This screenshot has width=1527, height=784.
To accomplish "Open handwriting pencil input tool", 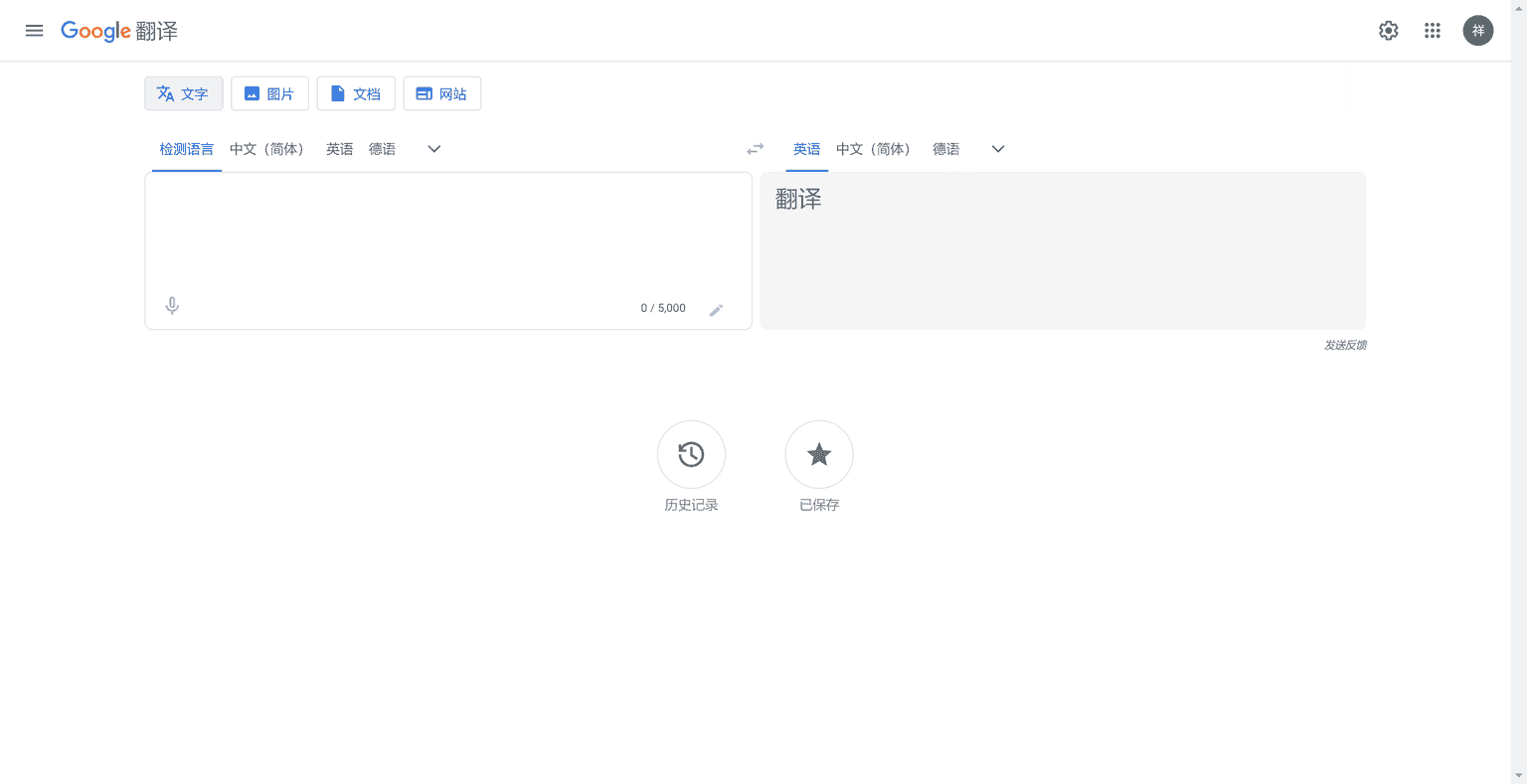I will pyautogui.click(x=716, y=310).
